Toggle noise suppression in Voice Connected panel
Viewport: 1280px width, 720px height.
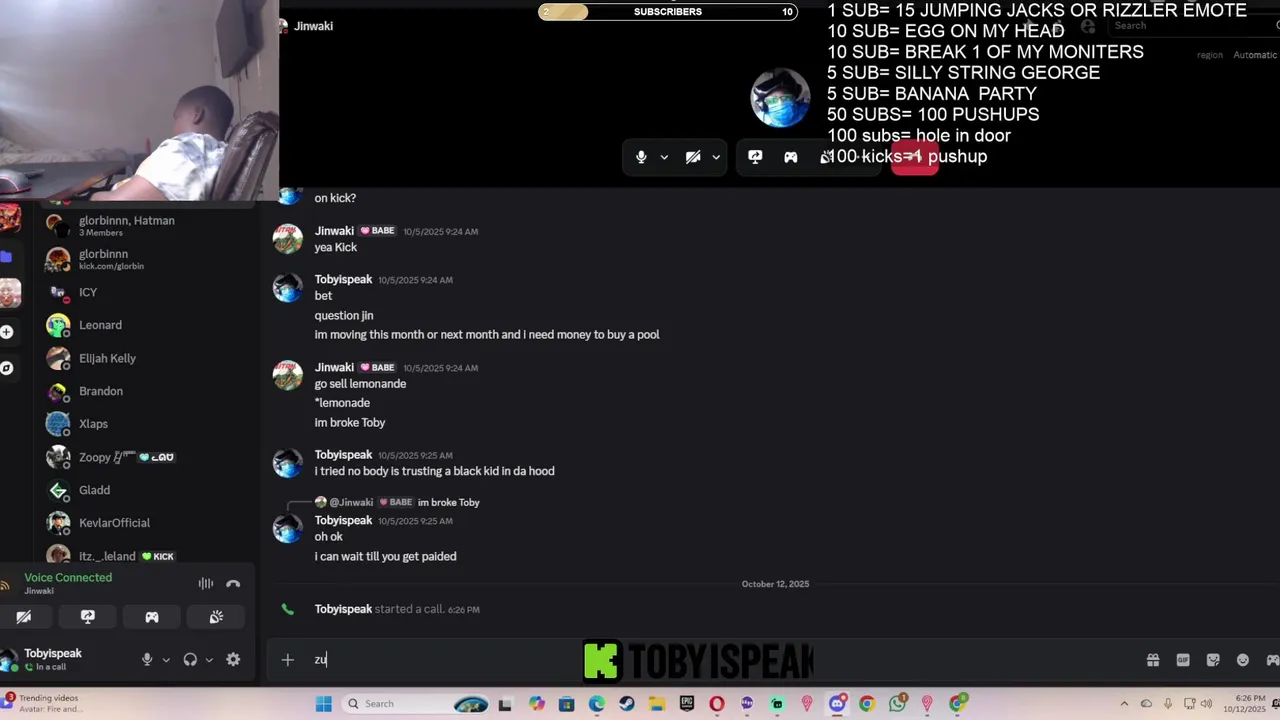(x=206, y=584)
